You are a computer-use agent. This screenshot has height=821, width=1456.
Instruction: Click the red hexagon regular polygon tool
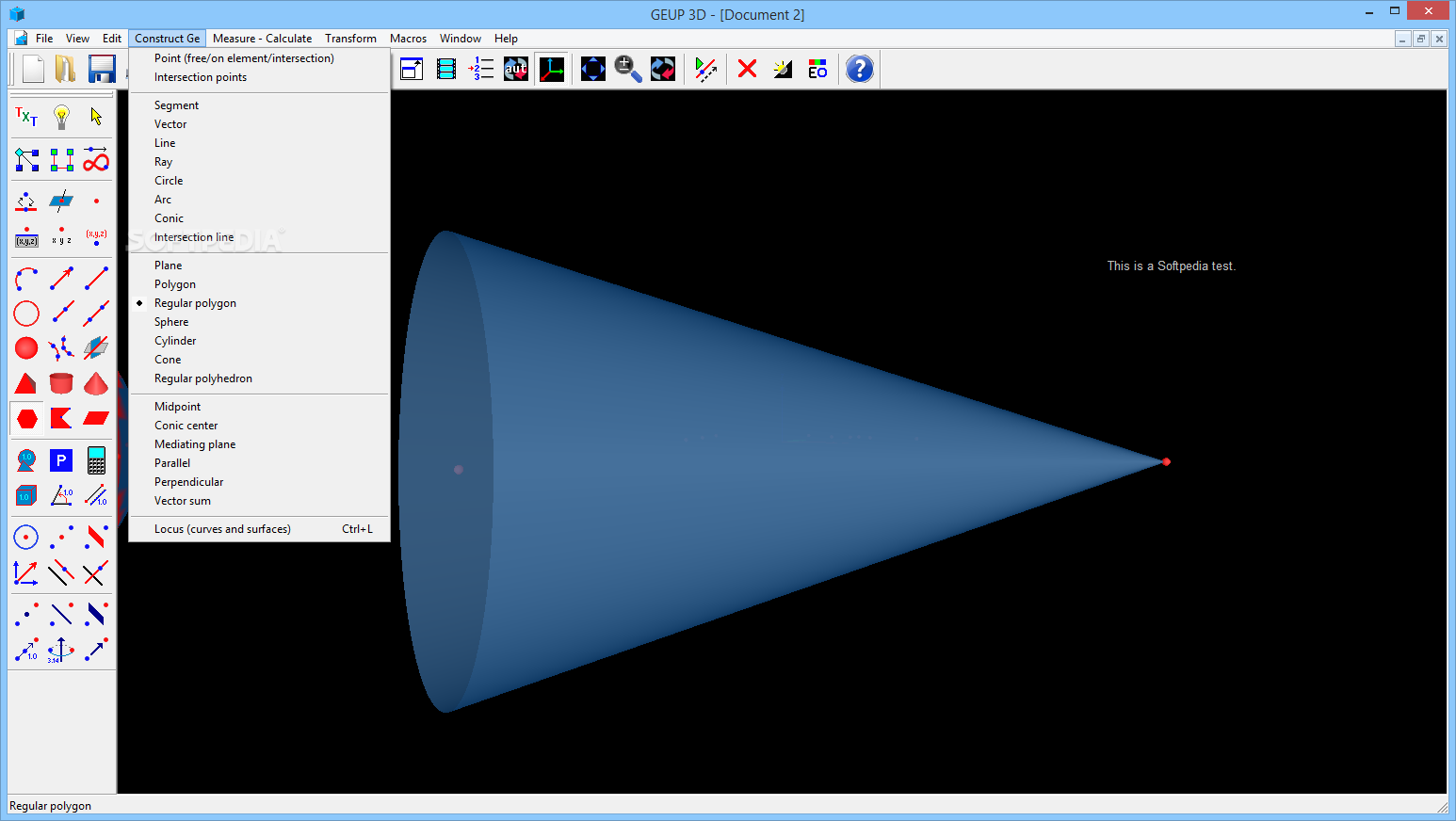pos(26,418)
